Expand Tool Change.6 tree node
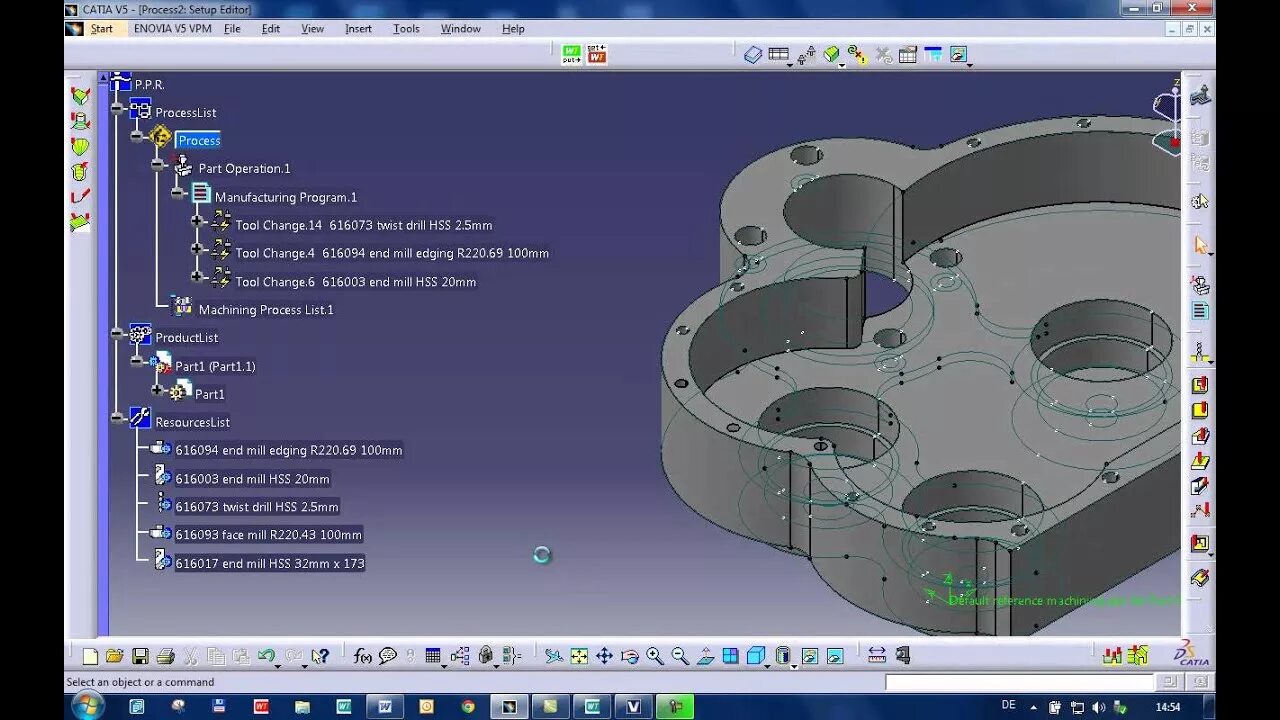This screenshot has width=1280, height=720. (x=197, y=277)
